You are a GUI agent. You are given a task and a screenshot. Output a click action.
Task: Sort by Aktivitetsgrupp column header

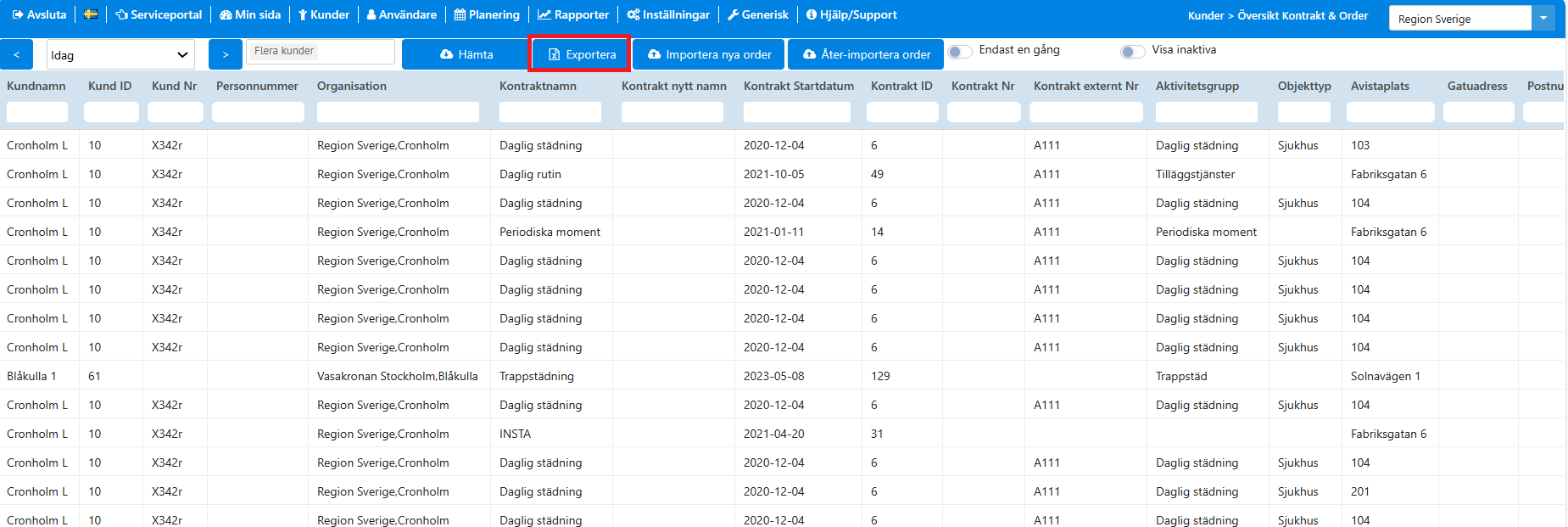pyautogui.click(x=1197, y=86)
